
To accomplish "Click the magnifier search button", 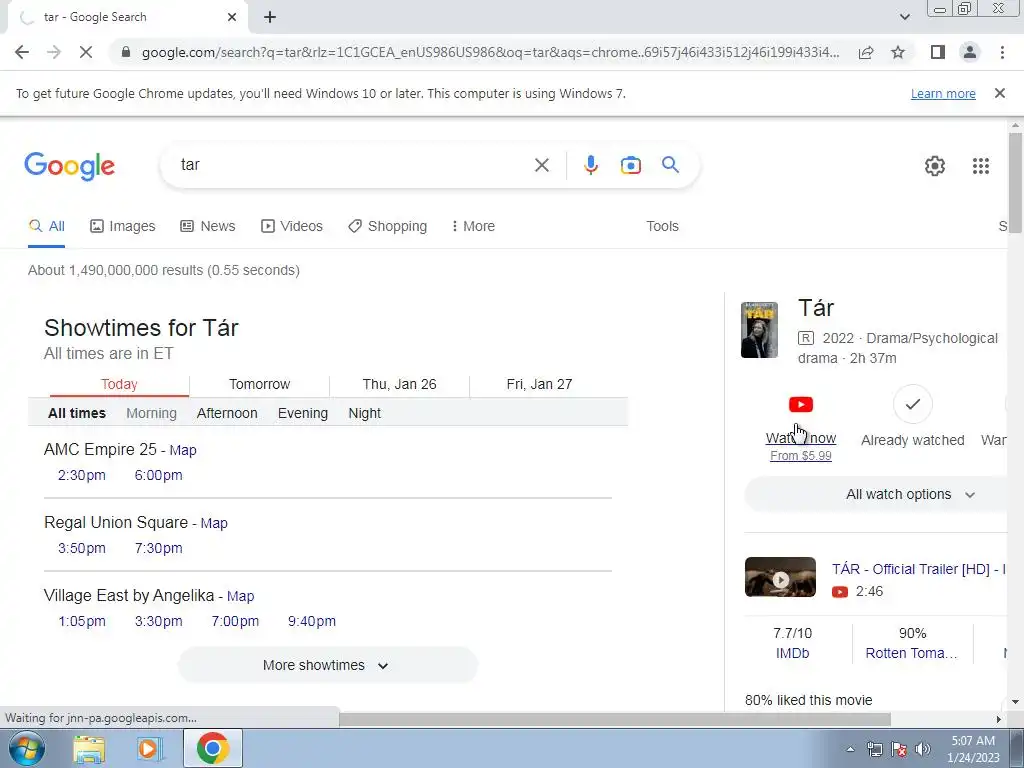I will (x=670, y=165).
